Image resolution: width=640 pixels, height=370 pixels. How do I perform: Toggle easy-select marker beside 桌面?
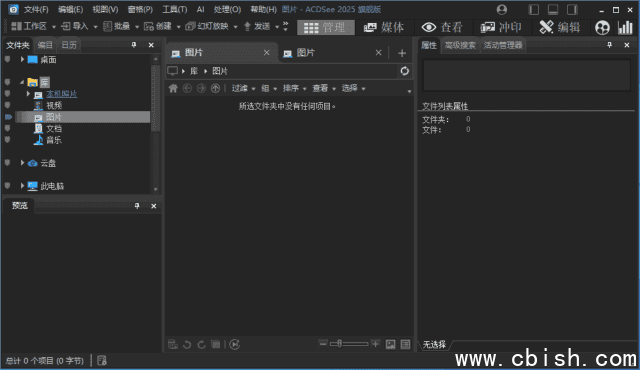(7, 60)
